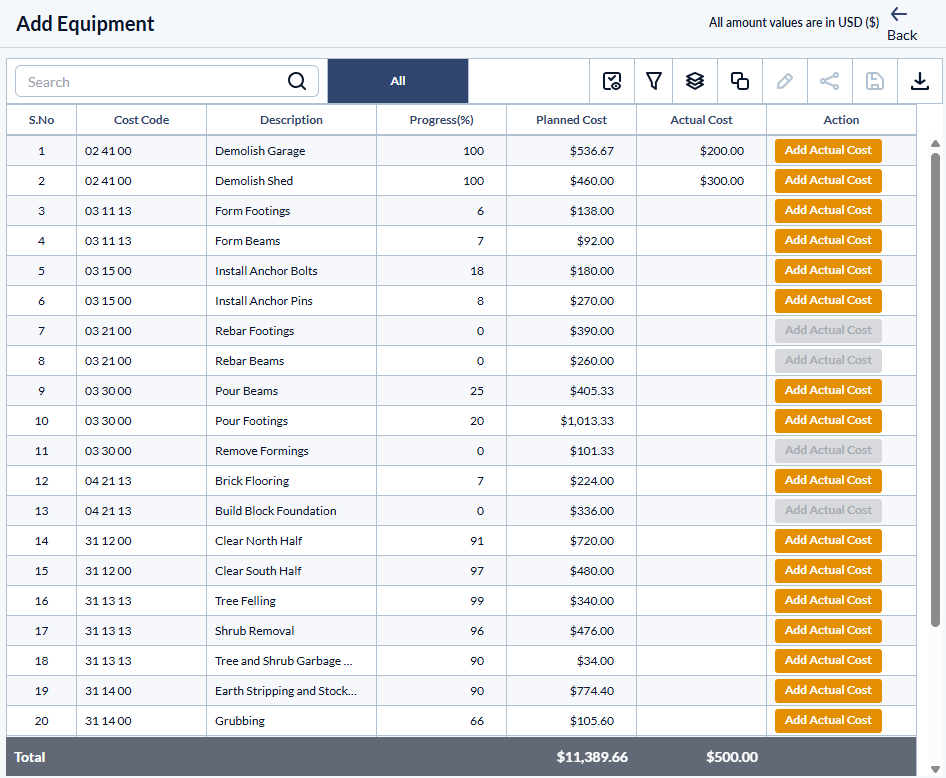Viewport: 946px width, 778px height.
Task: Click the floppy disk save icon
Action: click(875, 81)
